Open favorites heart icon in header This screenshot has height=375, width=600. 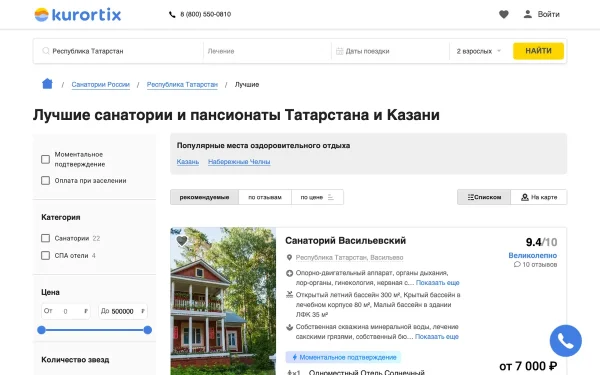click(x=504, y=14)
